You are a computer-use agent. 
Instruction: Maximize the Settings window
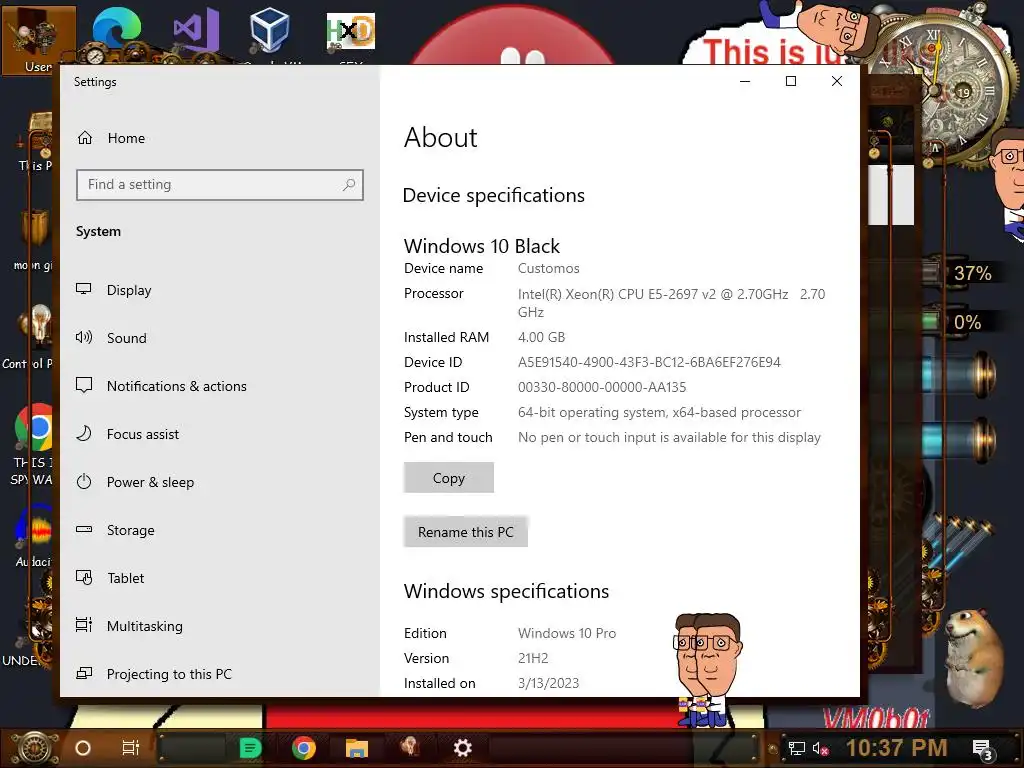coord(791,81)
